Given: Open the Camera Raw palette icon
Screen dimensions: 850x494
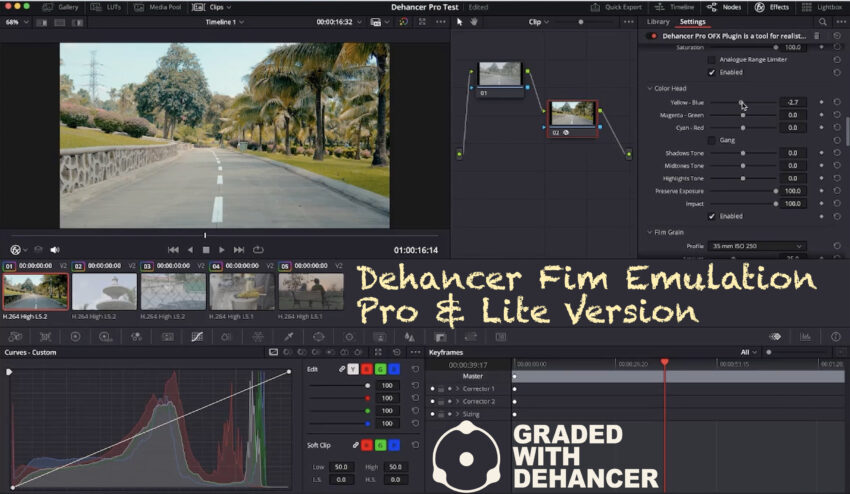Looking at the screenshot, I should tap(15, 337).
